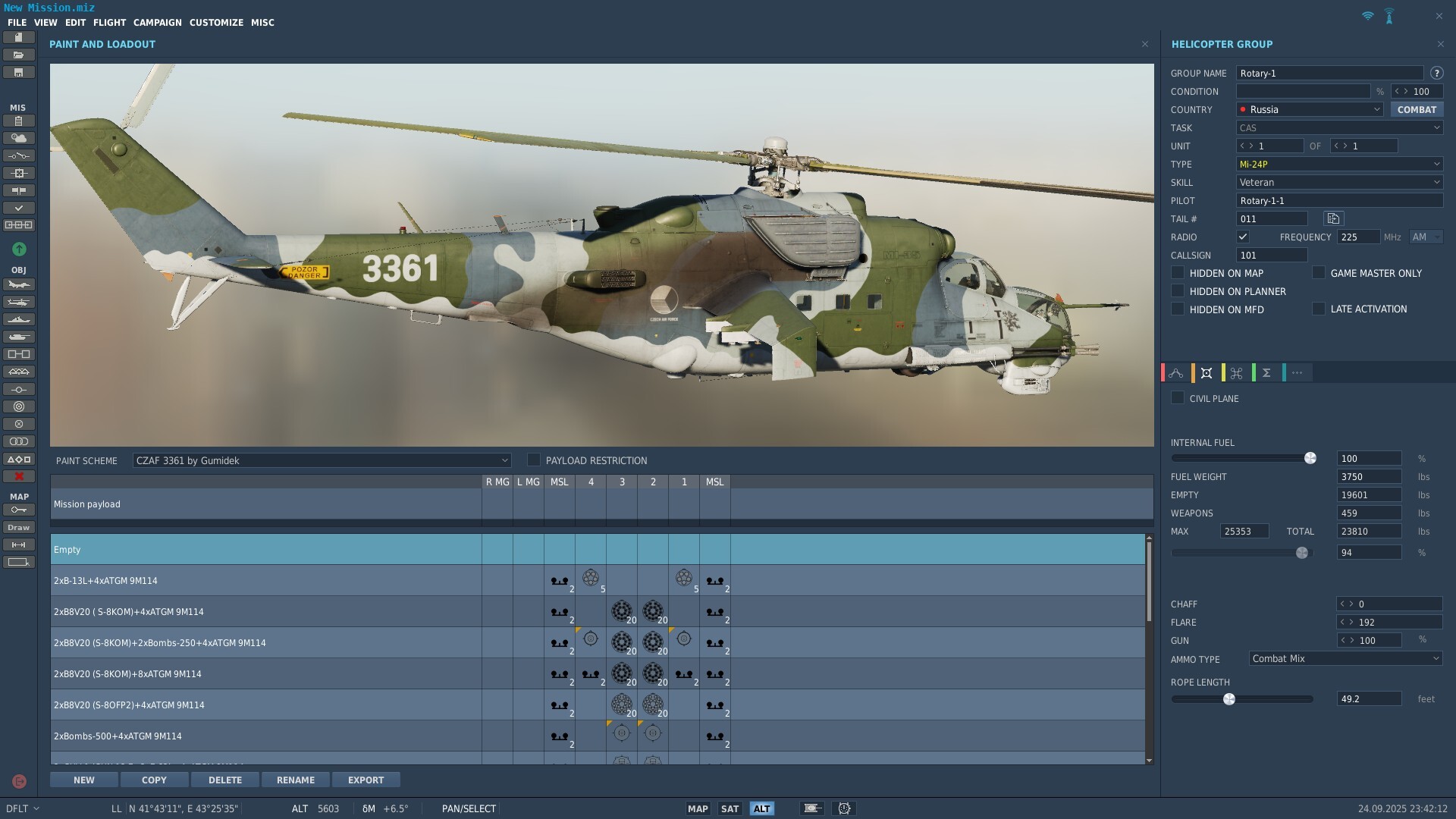Click the EXPORT payload button
The image size is (1456, 819).
tap(366, 780)
